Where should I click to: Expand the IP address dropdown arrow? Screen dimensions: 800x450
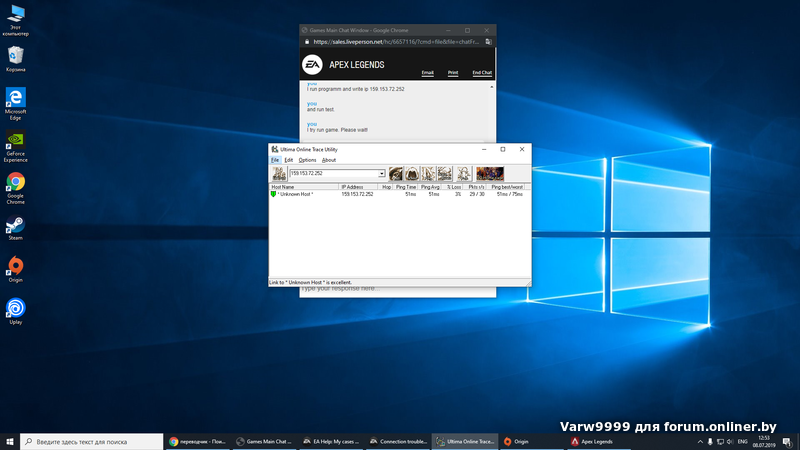(x=382, y=174)
